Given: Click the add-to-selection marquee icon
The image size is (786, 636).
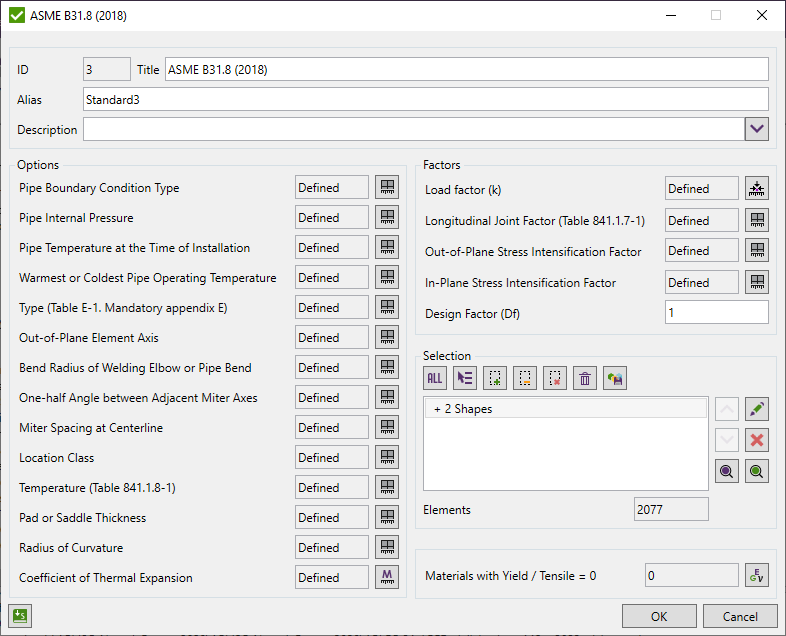Looking at the screenshot, I should pyautogui.click(x=495, y=378).
